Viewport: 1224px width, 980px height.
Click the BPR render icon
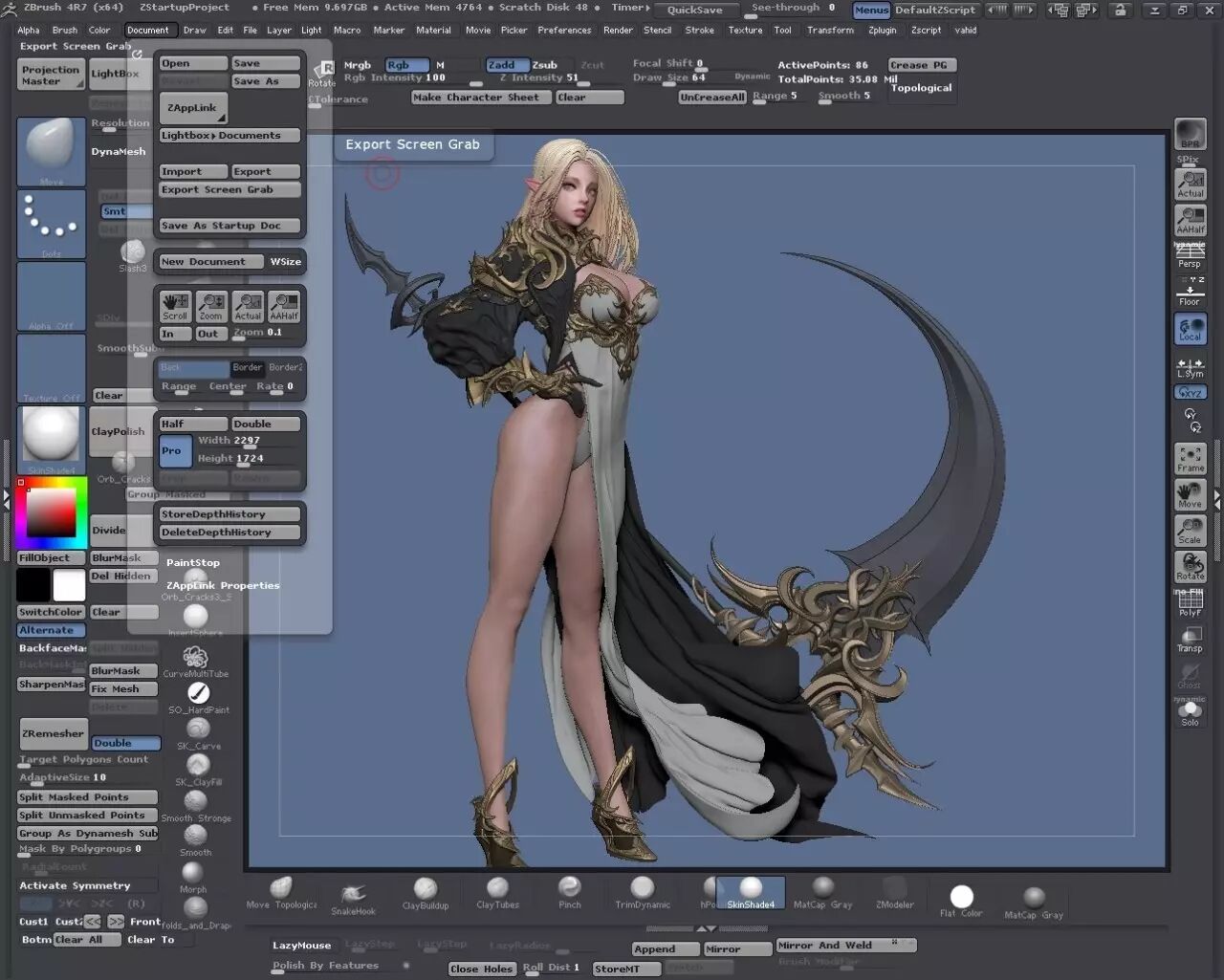(1190, 132)
